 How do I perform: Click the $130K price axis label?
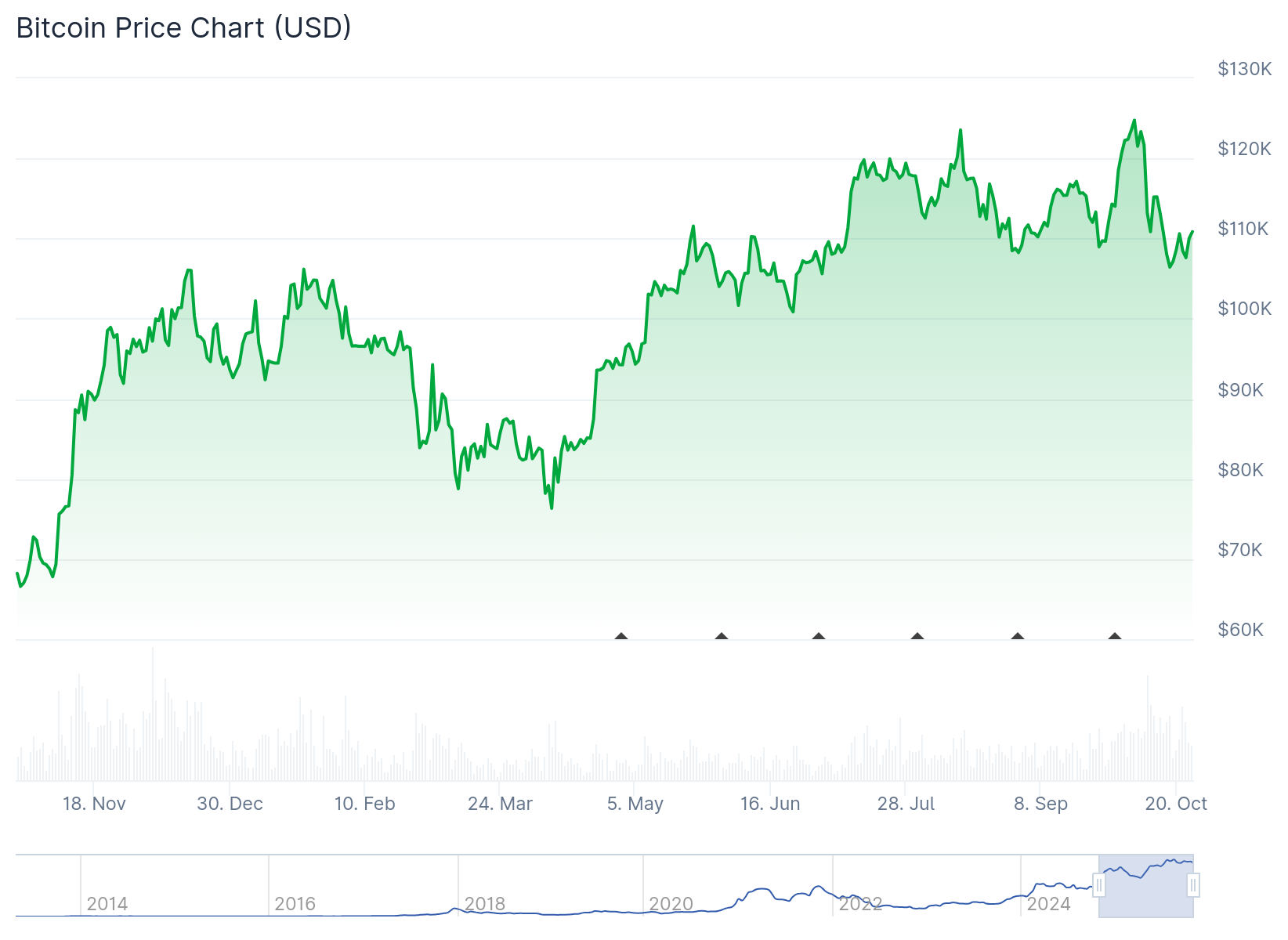[x=1244, y=69]
